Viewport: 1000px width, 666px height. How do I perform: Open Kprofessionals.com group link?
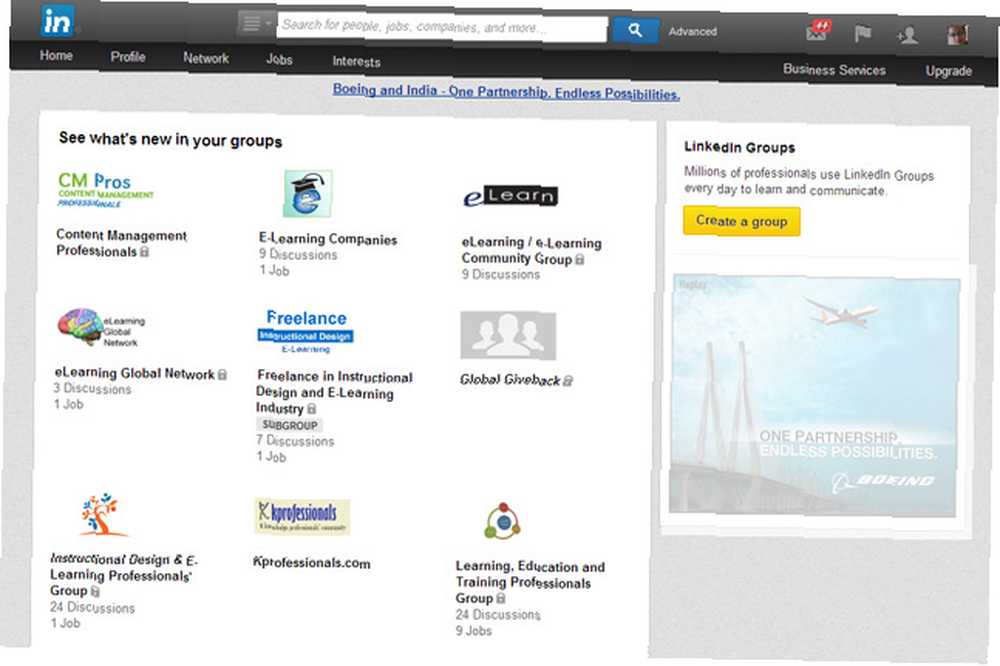click(x=311, y=562)
